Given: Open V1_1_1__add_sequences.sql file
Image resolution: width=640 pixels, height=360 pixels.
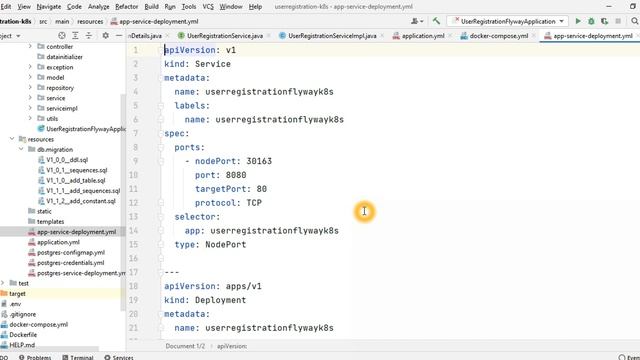Looking at the screenshot, I should (x=83, y=191).
